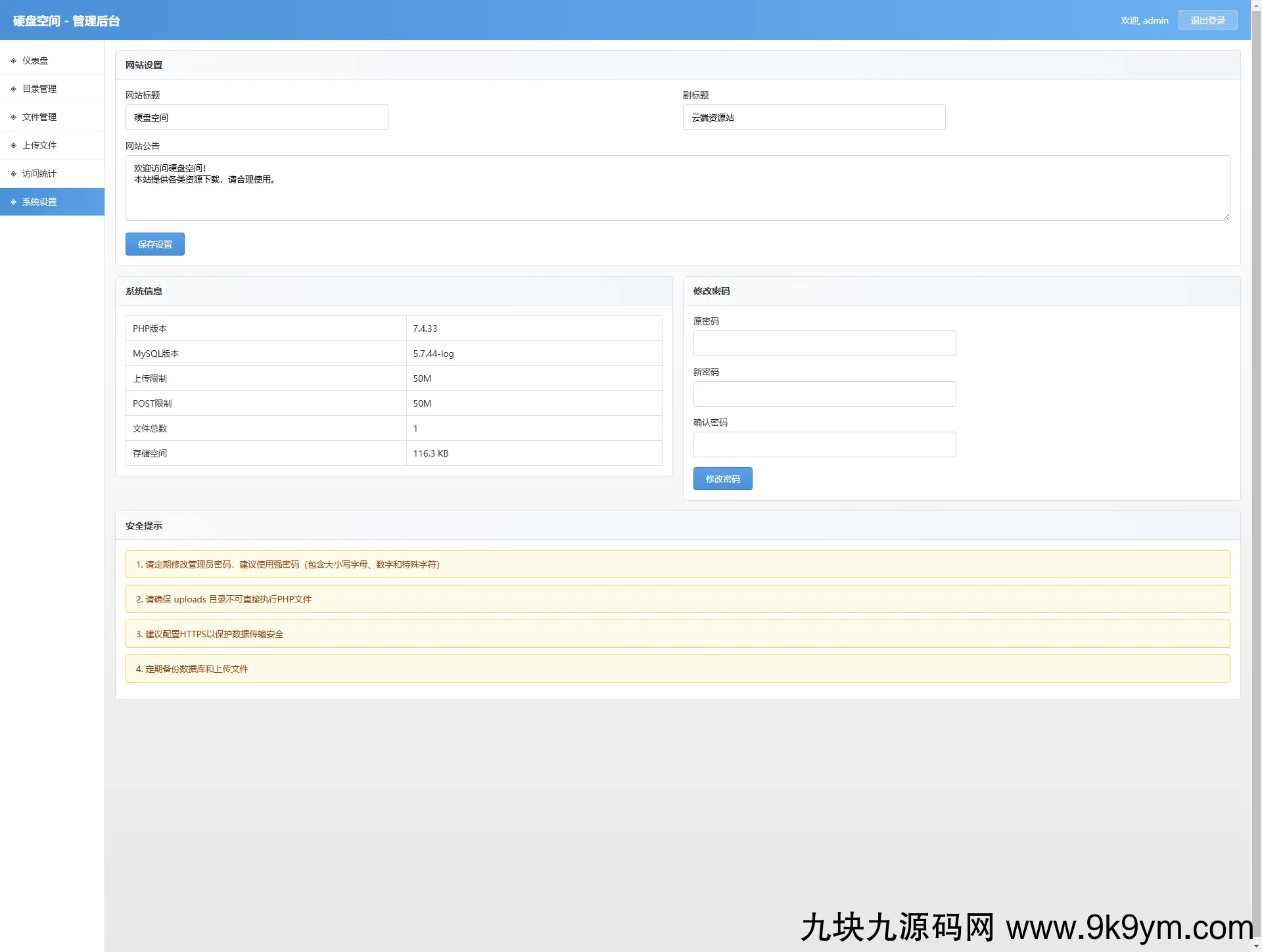1262x952 pixels.
Task: Click into the 副标题 text field
Action: [814, 118]
